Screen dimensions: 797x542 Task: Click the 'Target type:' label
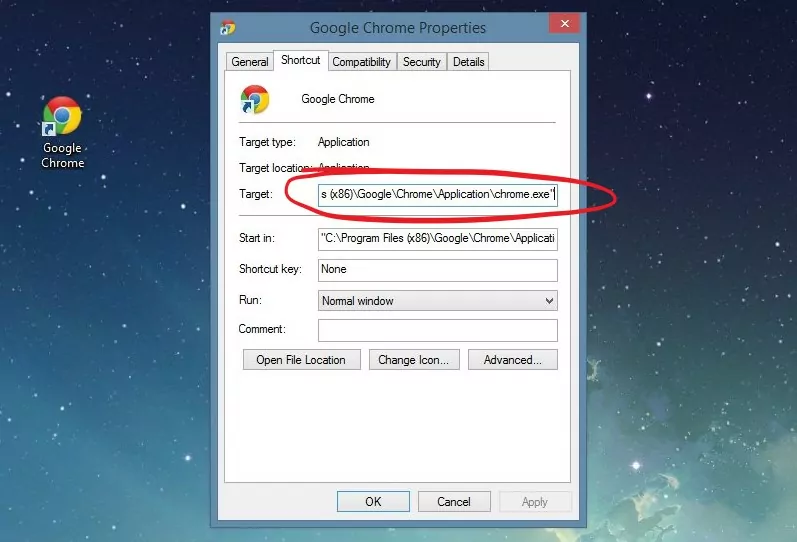point(267,142)
